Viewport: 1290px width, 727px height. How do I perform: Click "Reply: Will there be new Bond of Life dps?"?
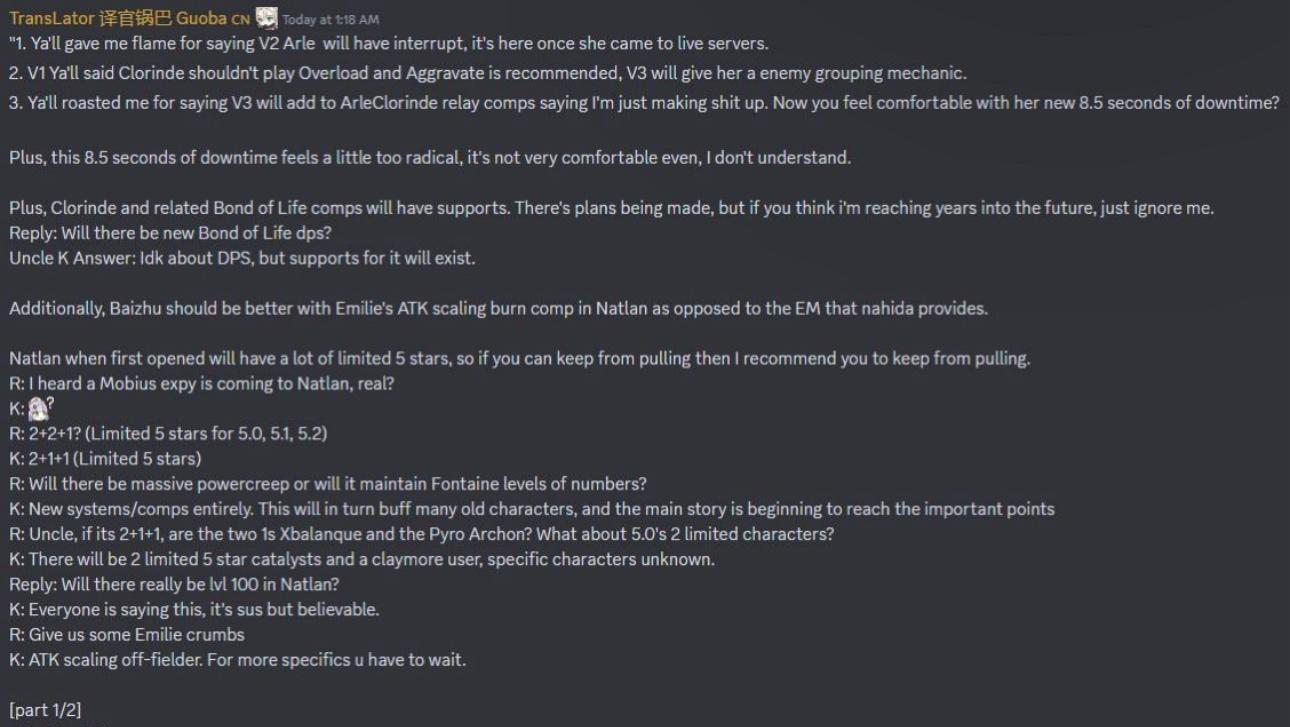point(170,232)
